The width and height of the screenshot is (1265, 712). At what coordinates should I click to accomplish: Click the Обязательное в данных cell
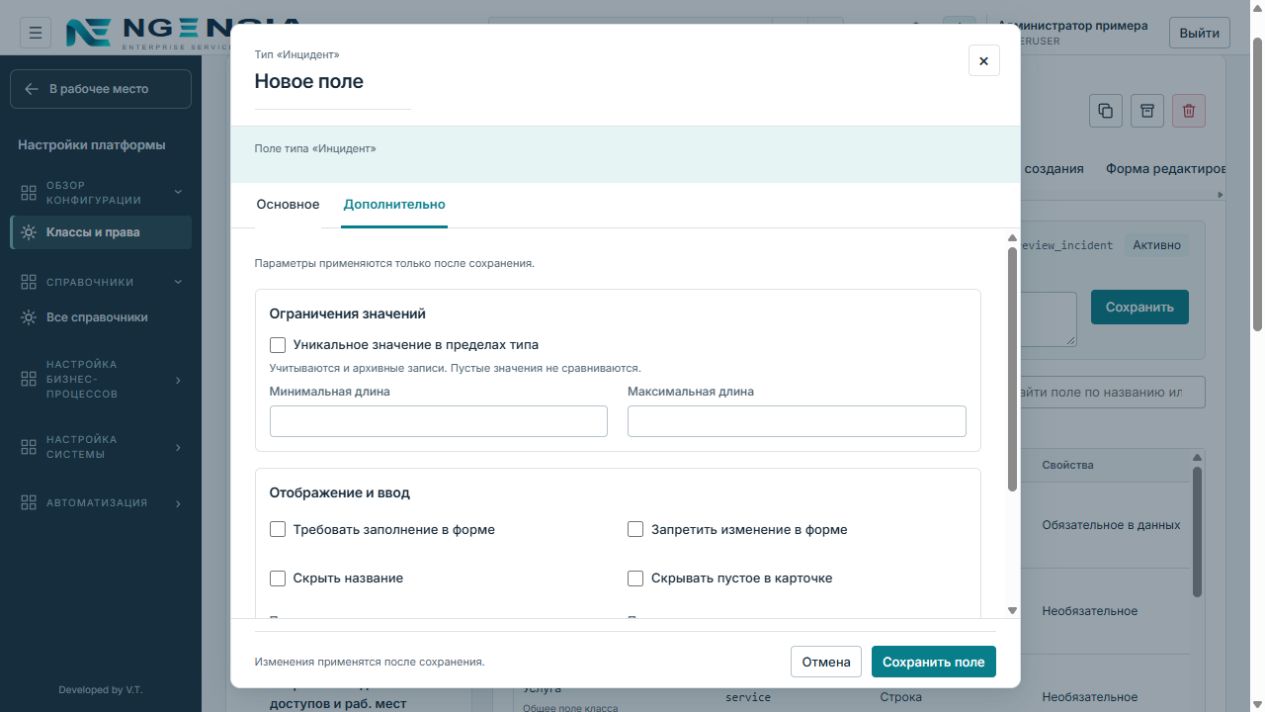pyautogui.click(x=1111, y=525)
